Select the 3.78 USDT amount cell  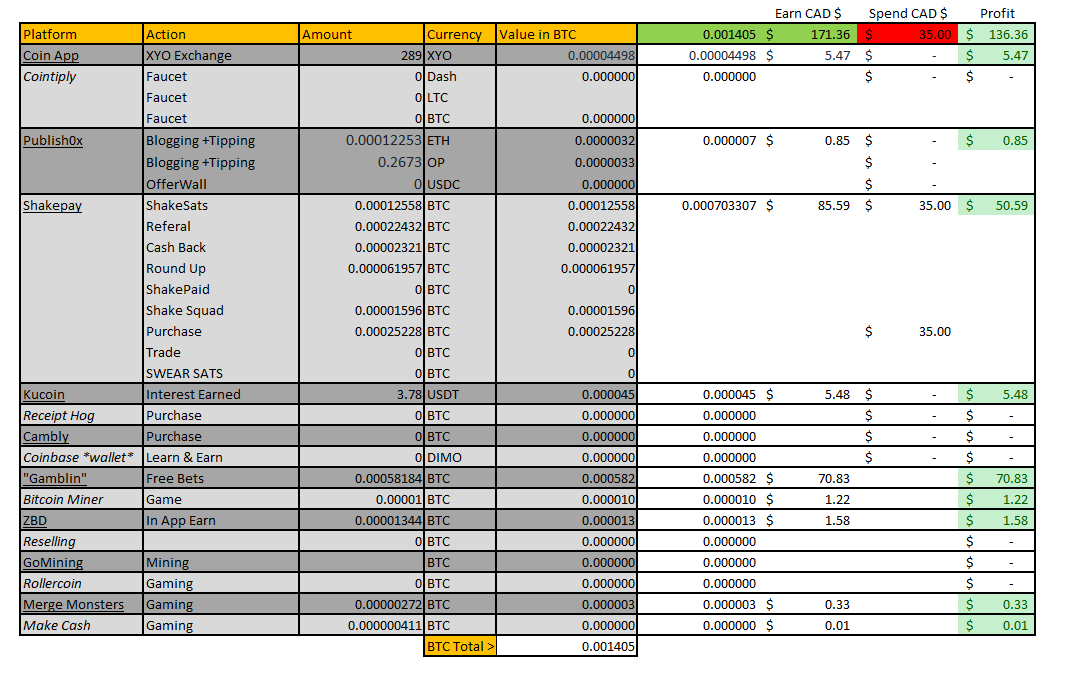pyautogui.click(x=362, y=394)
